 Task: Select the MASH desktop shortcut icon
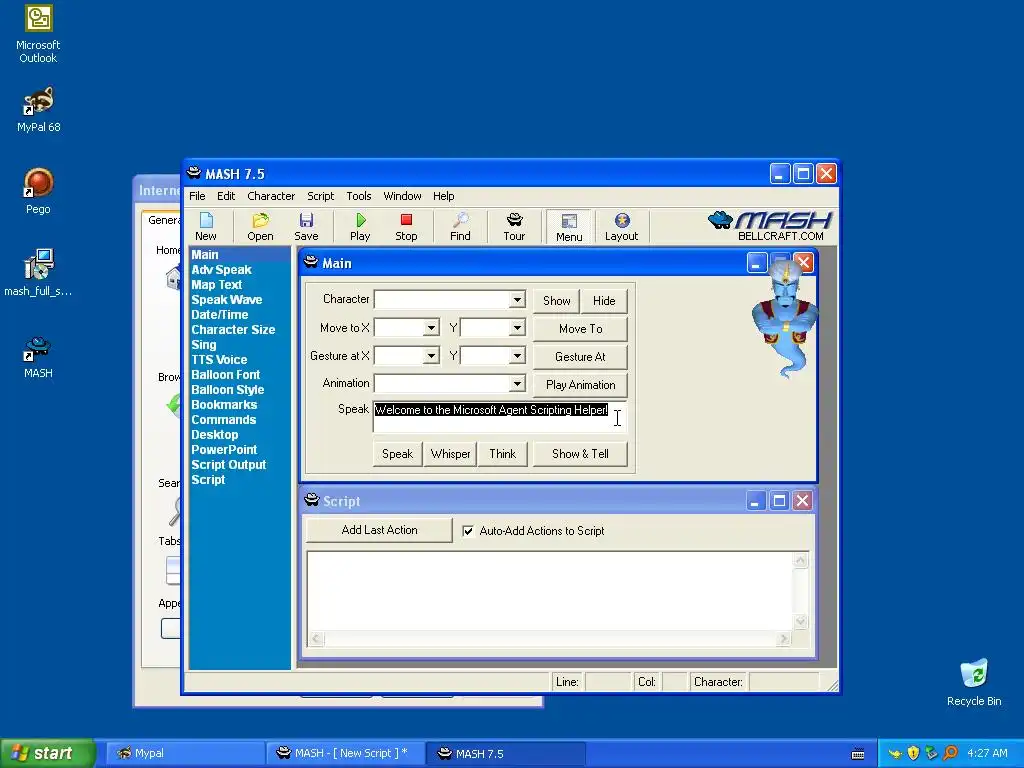pos(38,357)
